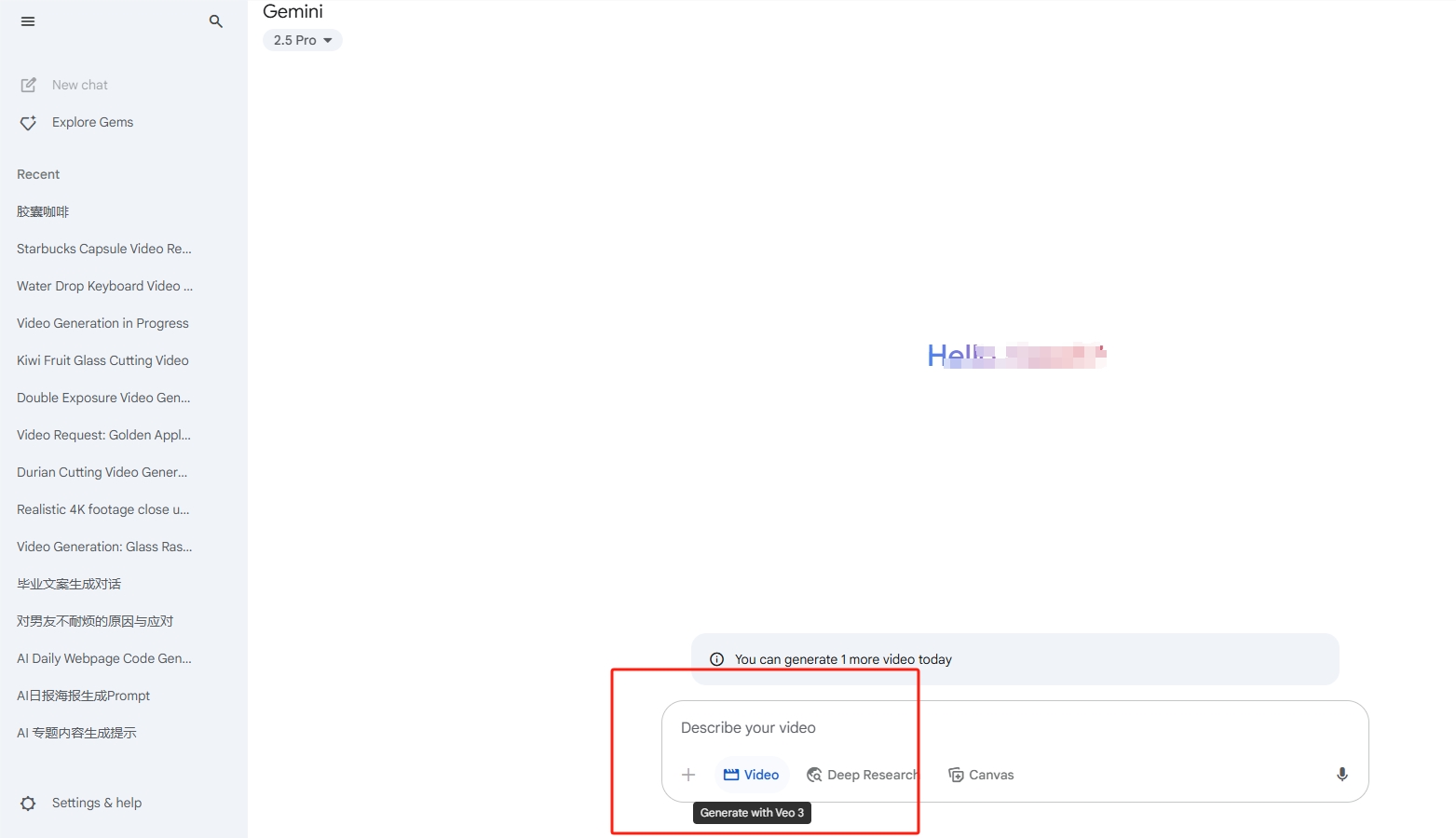The height and width of the screenshot is (838, 1456).
Task: Click the New chat pencil icon
Action: coord(29,85)
